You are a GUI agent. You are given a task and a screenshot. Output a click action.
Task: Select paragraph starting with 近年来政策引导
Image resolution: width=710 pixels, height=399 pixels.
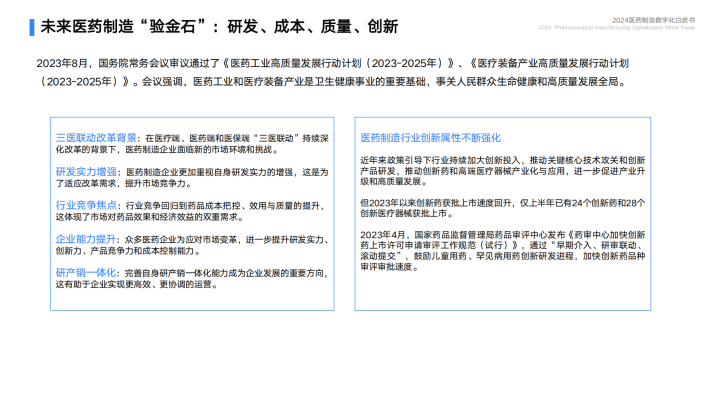click(503, 171)
